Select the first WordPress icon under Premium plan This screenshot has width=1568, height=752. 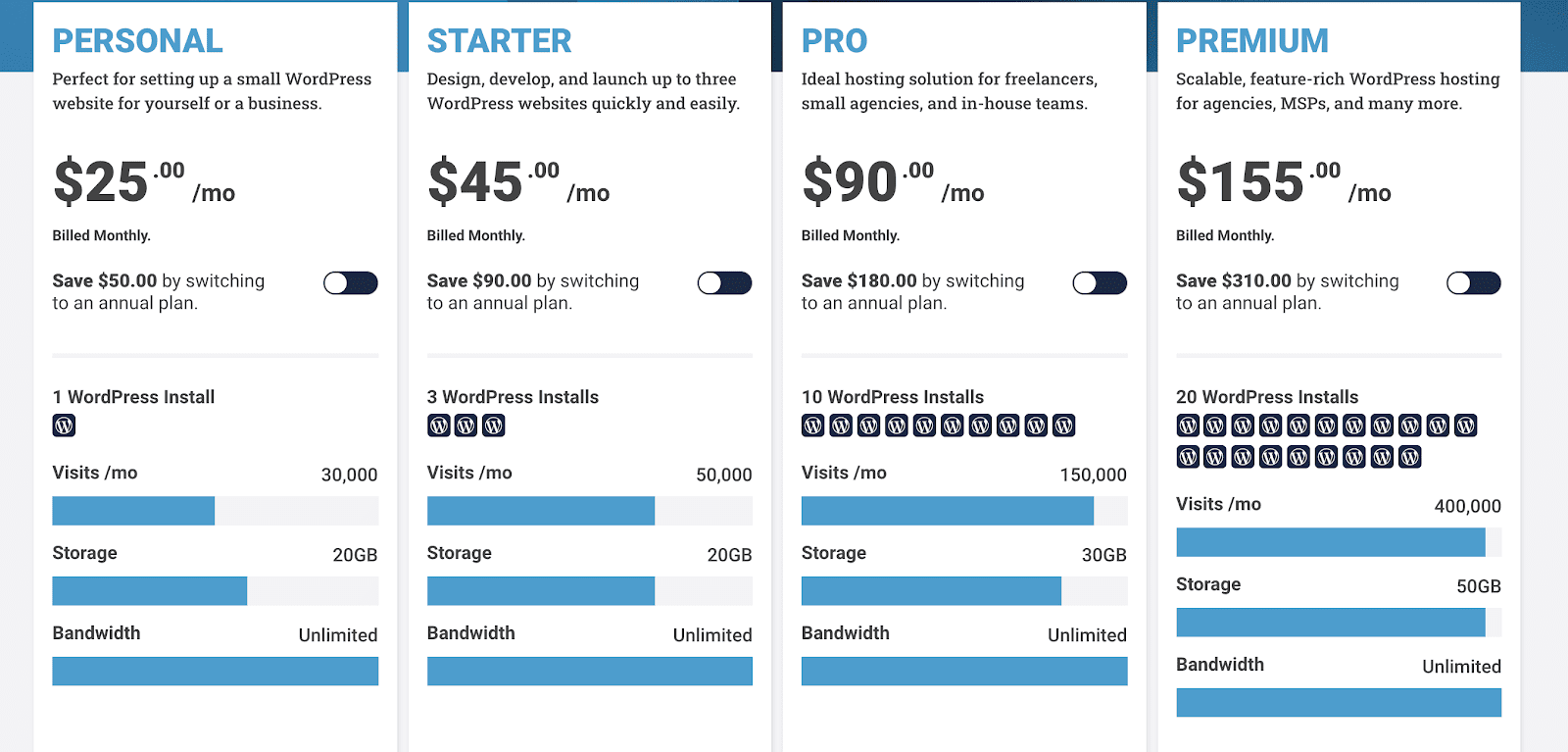tap(1187, 425)
